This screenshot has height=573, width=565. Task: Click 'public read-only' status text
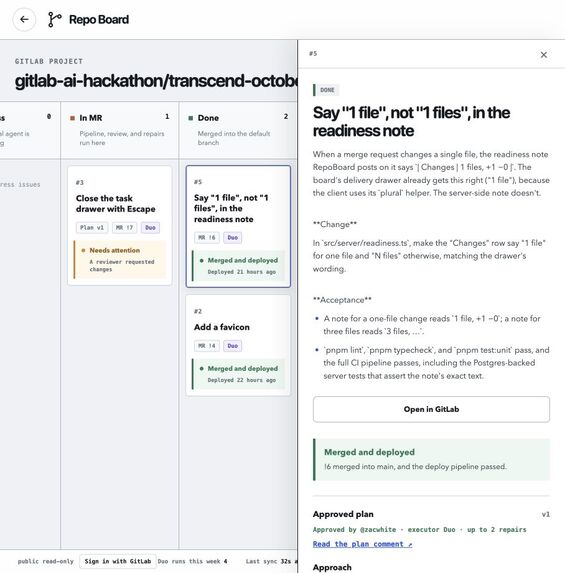45,561
